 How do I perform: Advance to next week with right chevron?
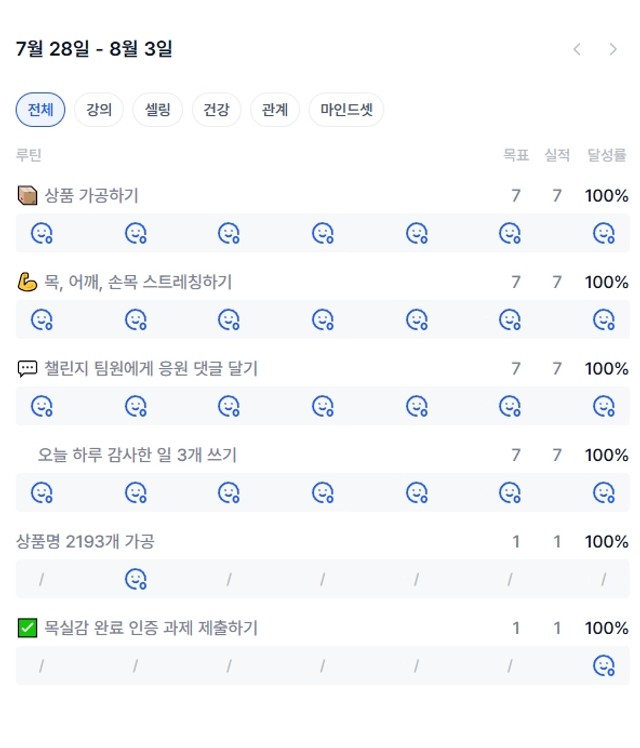[613, 49]
